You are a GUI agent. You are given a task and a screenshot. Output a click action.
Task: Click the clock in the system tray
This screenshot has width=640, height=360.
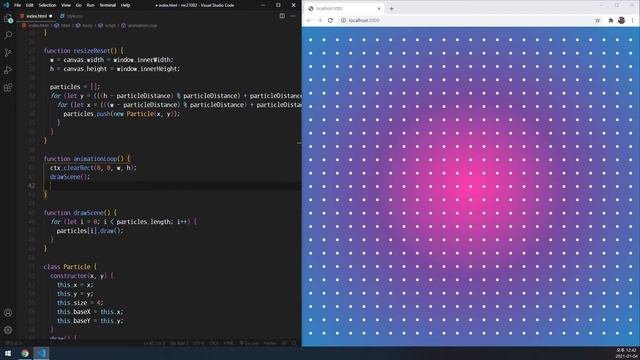[x=627, y=353]
